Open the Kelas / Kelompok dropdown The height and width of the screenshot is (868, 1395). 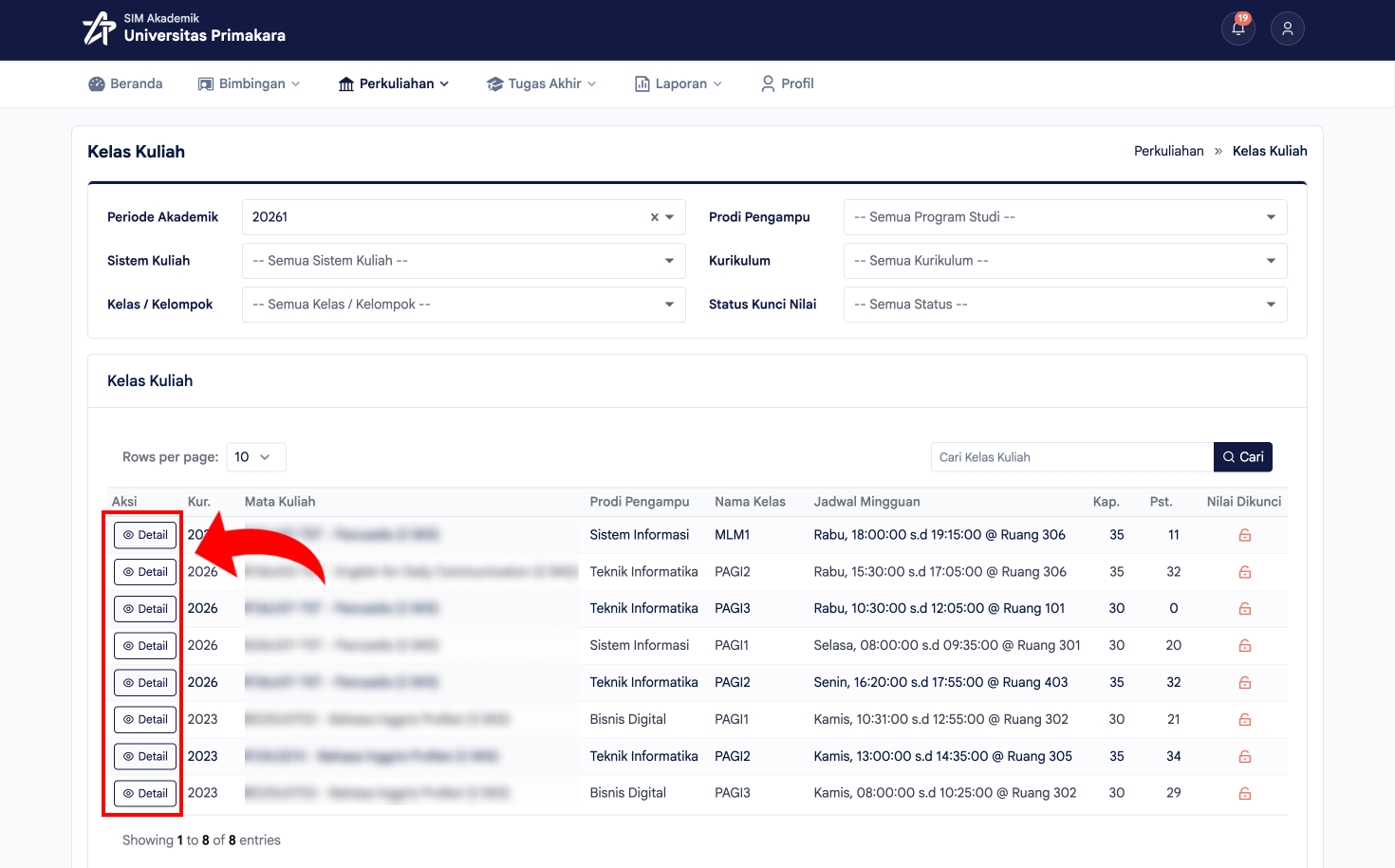(x=464, y=305)
